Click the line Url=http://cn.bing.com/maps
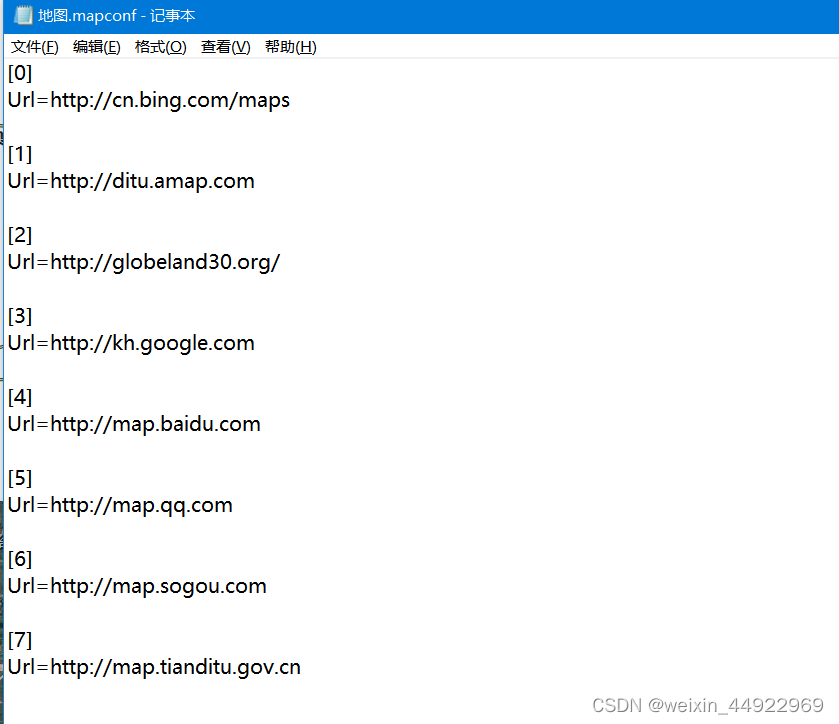 point(149,100)
